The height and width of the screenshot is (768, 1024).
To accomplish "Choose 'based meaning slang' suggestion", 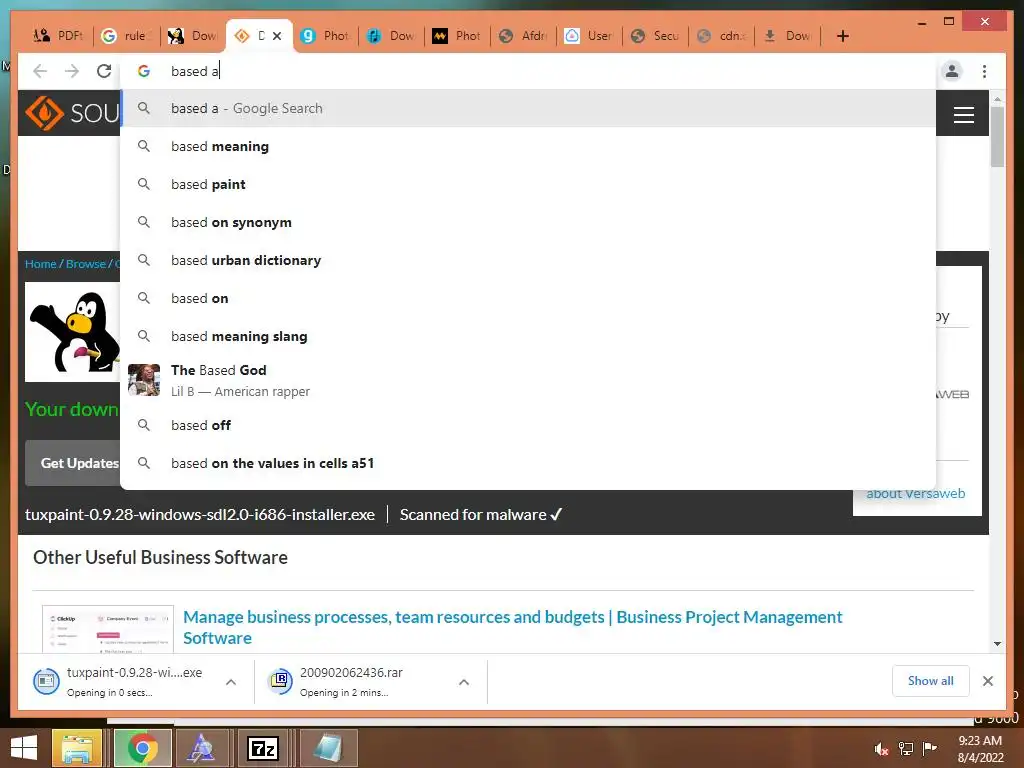I will pos(528,336).
